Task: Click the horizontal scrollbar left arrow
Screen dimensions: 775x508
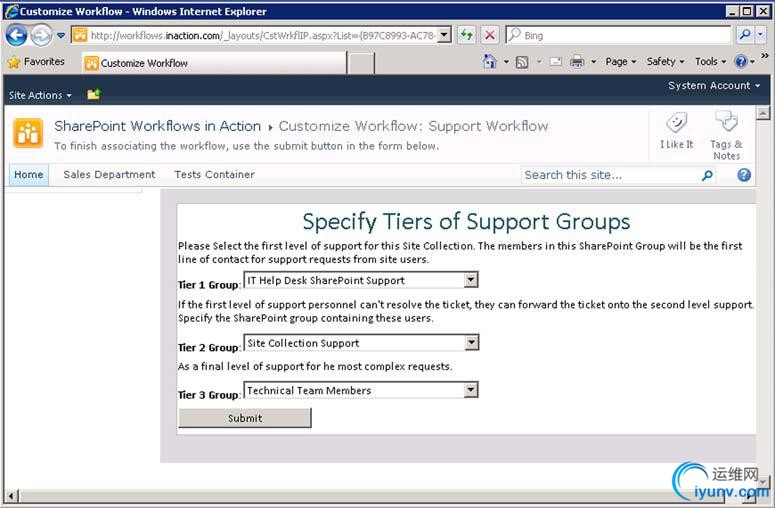Action: [11, 496]
